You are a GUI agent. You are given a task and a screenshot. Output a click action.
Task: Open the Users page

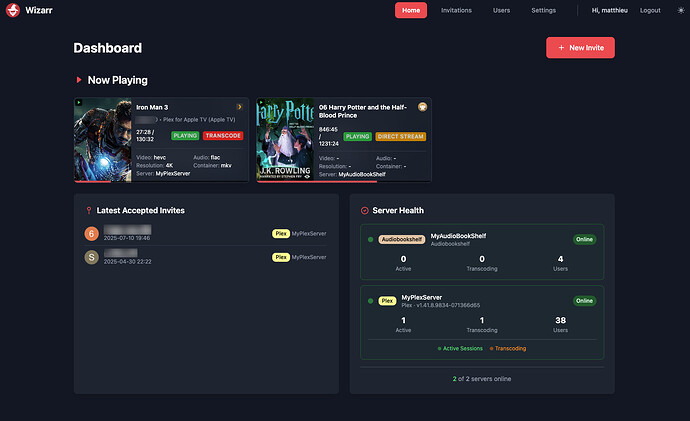point(502,10)
